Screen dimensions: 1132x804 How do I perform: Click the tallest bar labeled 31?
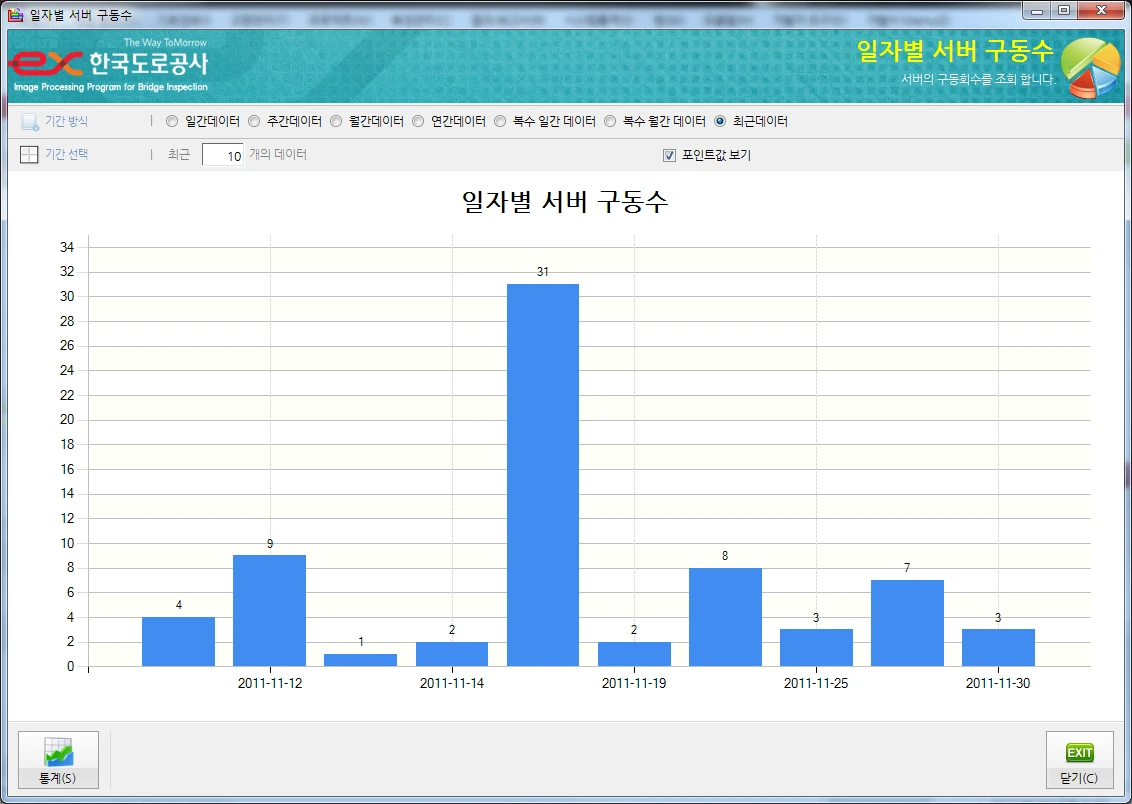pos(543,475)
